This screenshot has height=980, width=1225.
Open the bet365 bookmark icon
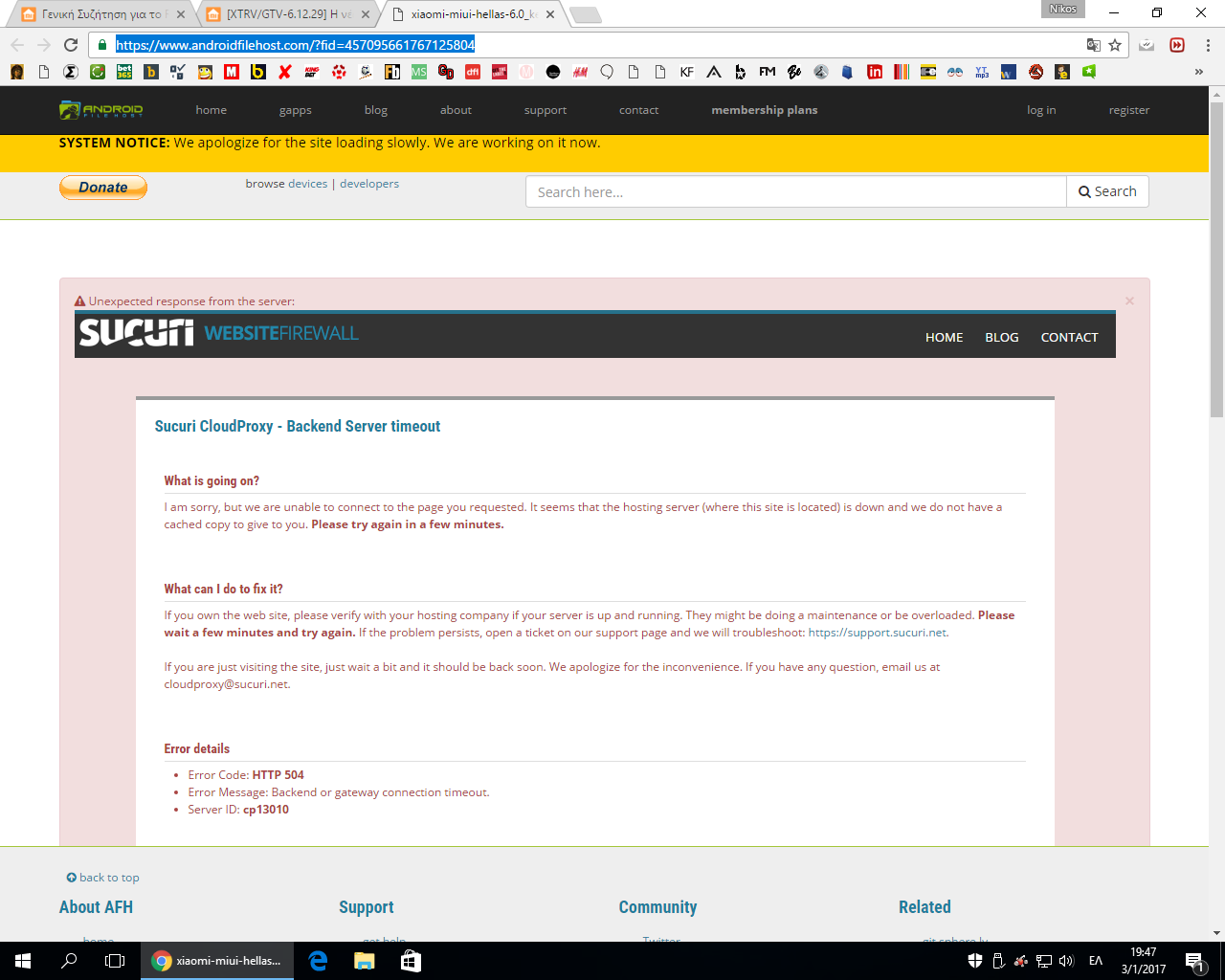pyautogui.click(x=124, y=72)
